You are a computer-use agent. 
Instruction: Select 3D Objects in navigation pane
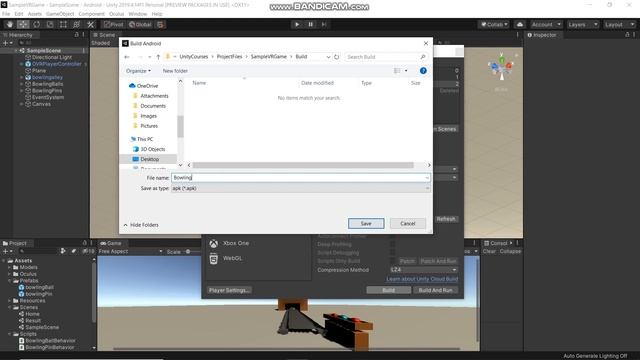pos(149,149)
